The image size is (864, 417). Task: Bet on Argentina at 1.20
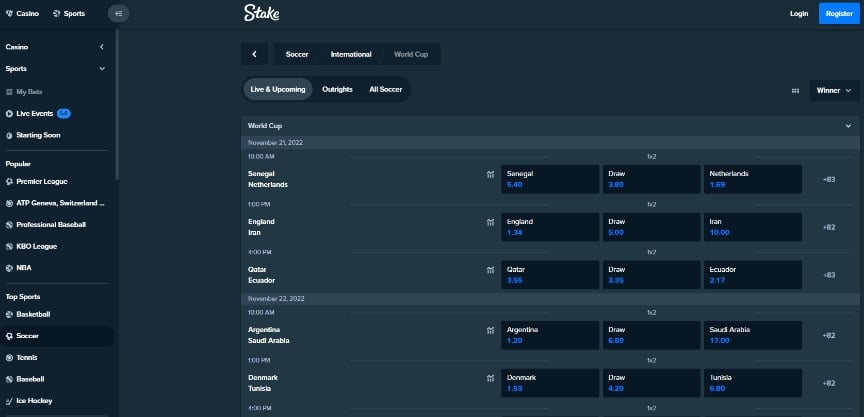(x=550, y=335)
